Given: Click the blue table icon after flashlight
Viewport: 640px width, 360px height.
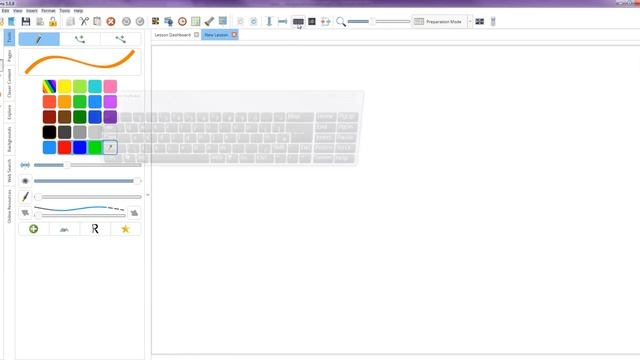Looking at the screenshot, I should [223, 21].
